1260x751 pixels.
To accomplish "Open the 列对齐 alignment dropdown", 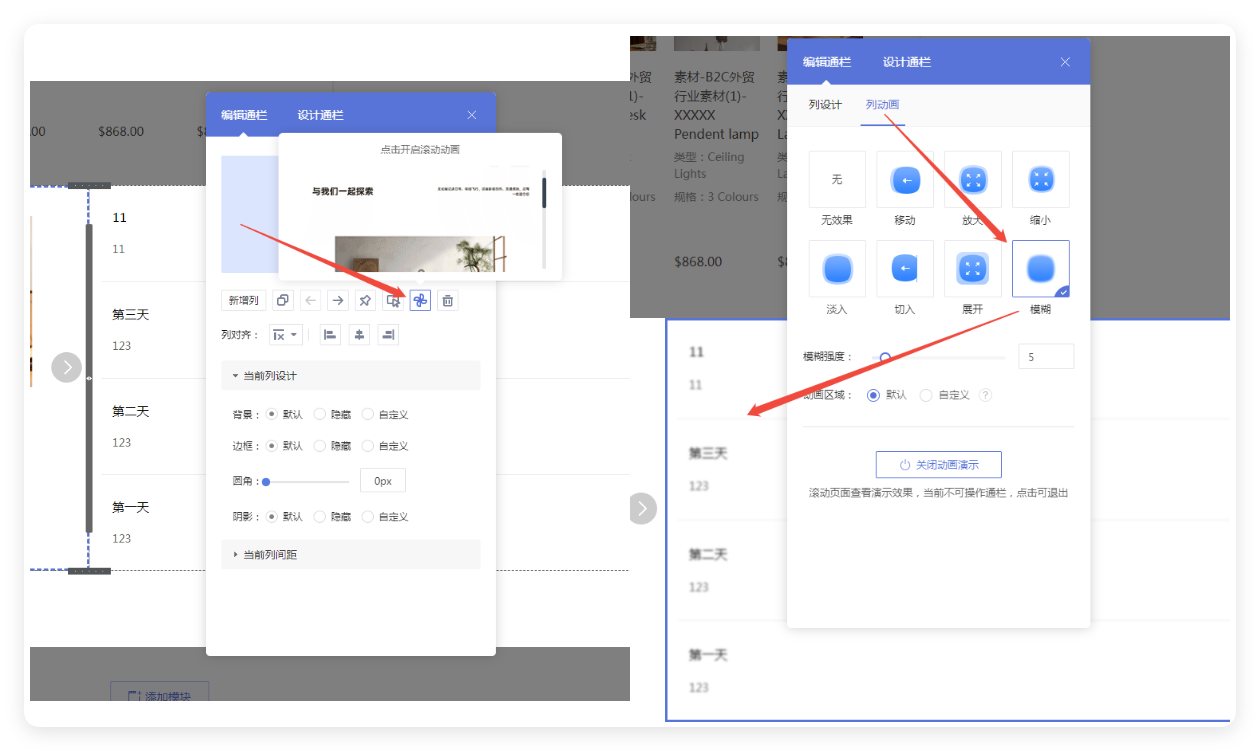I will click(x=285, y=335).
